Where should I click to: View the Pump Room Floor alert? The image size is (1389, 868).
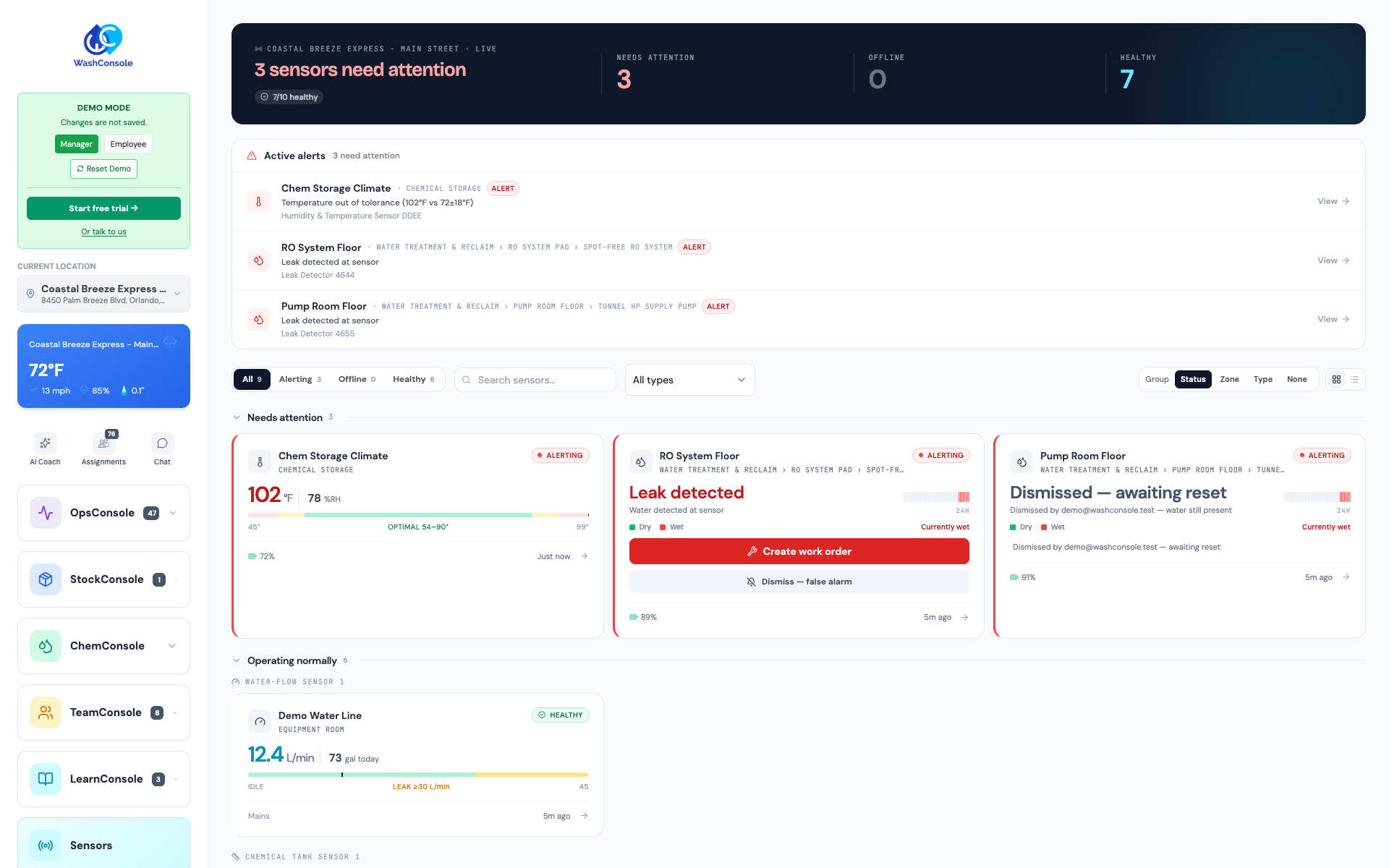pyautogui.click(x=1333, y=319)
